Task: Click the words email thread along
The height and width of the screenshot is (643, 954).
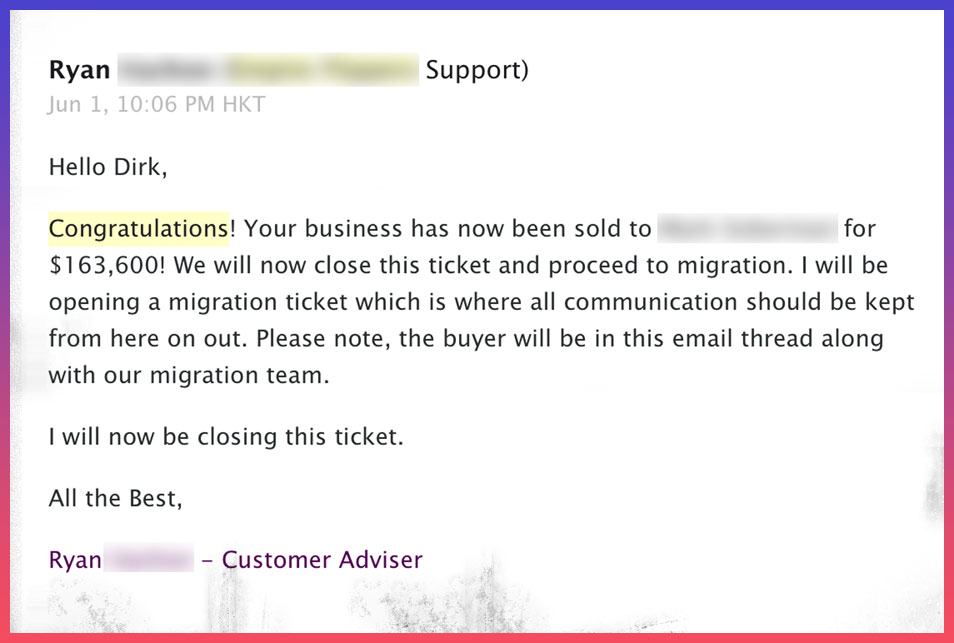Action: (778, 339)
